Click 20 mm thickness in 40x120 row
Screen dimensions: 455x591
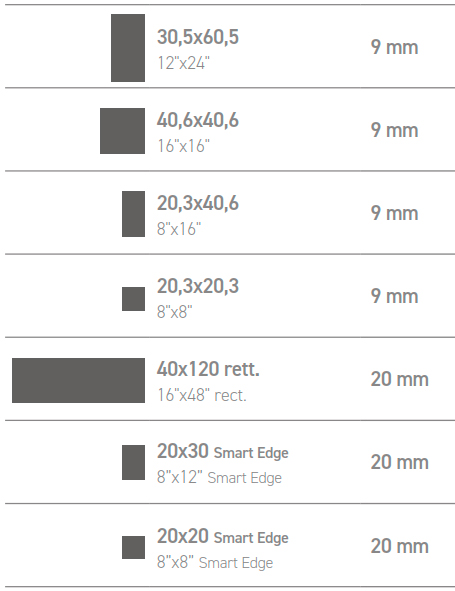[x=400, y=380]
